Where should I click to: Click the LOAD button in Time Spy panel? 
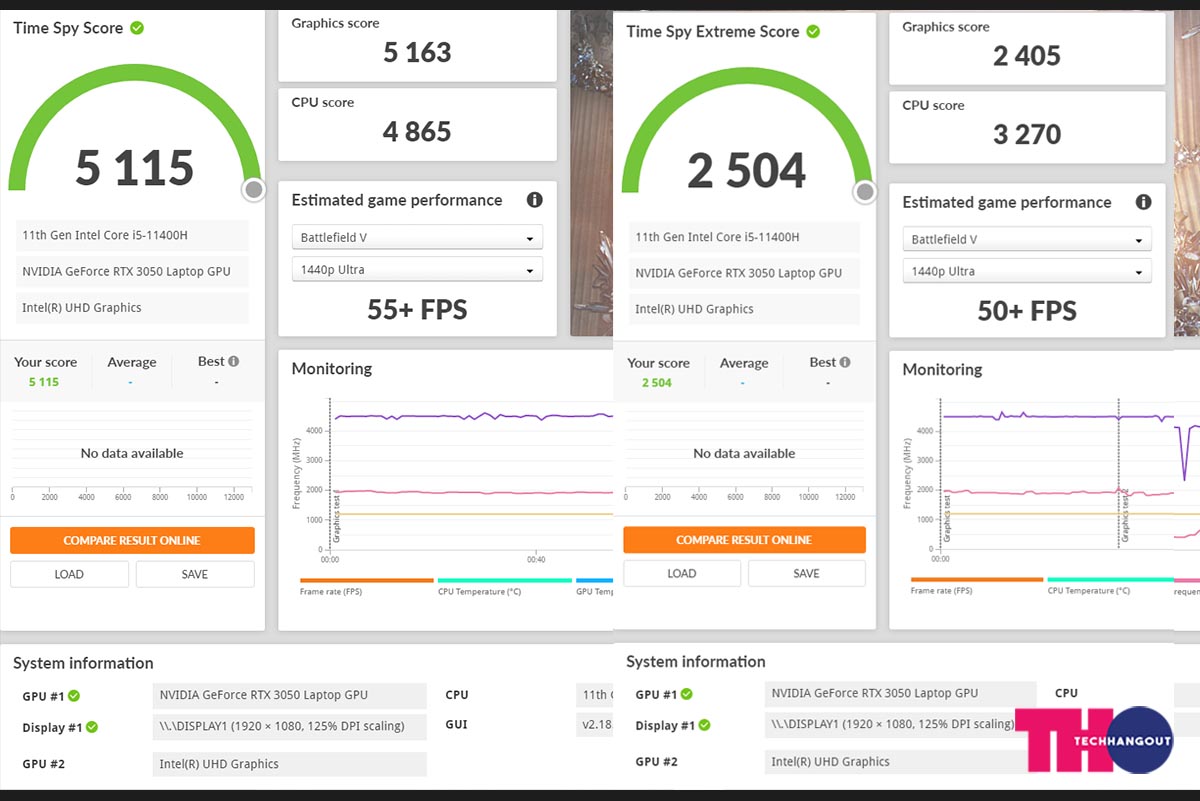(69, 574)
